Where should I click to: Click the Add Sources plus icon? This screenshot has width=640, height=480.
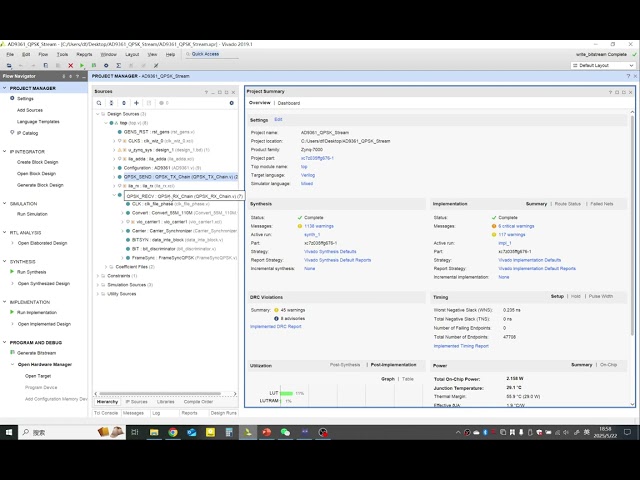tap(136, 103)
